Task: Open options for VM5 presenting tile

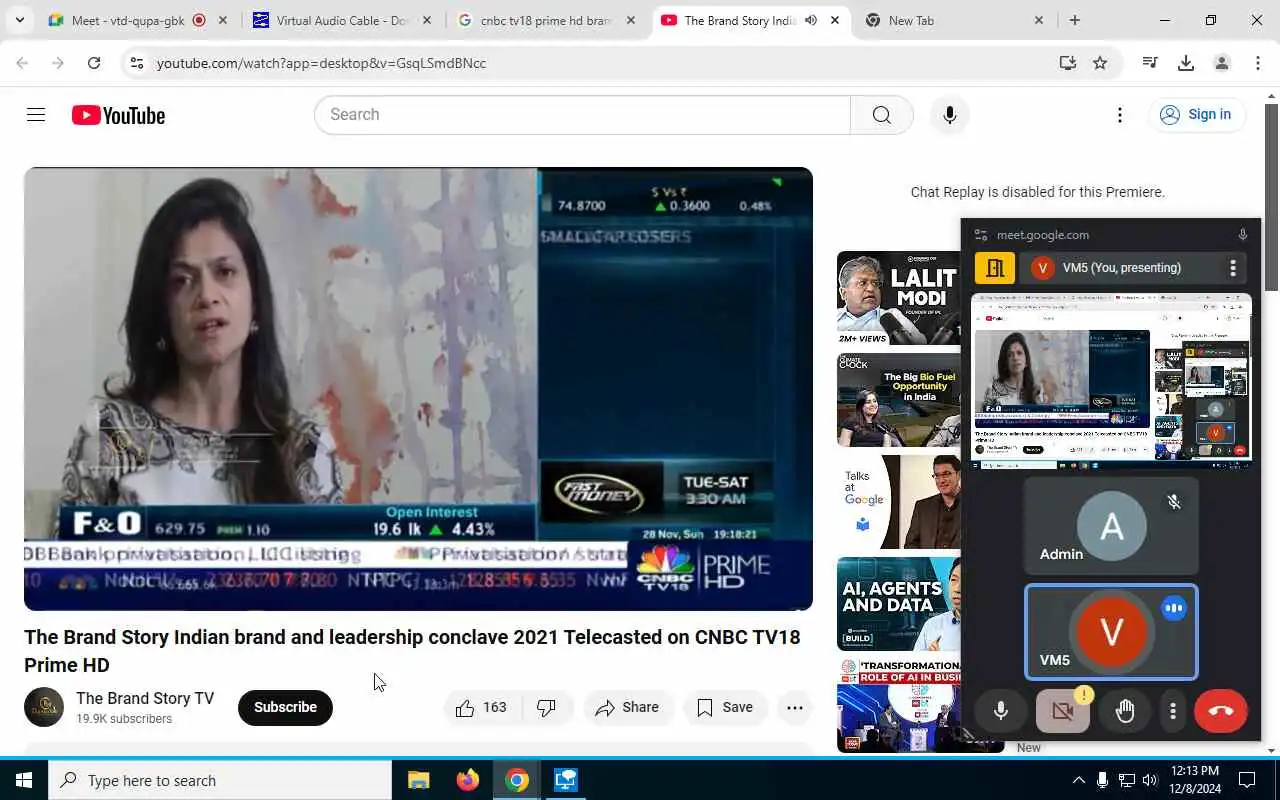Action: [1233, 268]
